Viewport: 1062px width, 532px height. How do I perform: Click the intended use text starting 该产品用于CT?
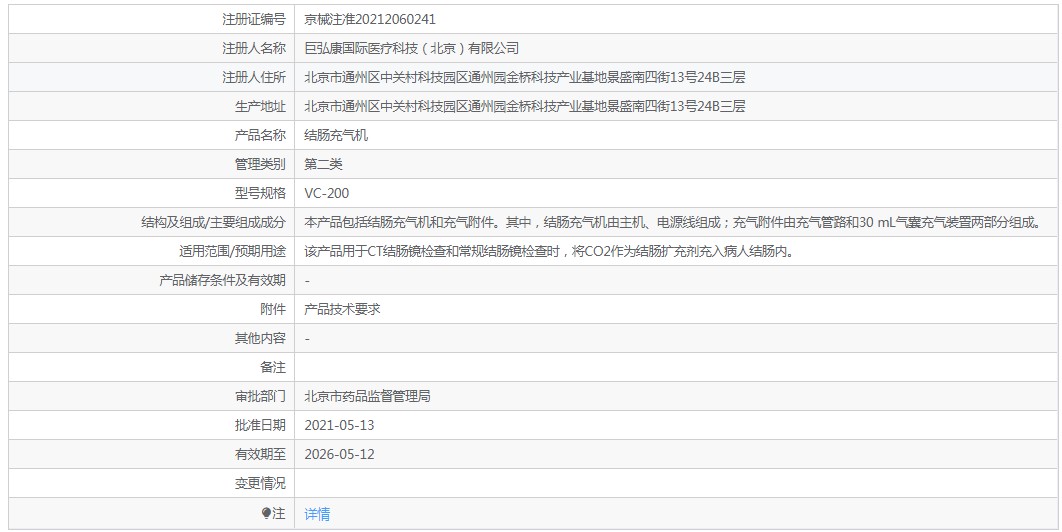[549, 251]
